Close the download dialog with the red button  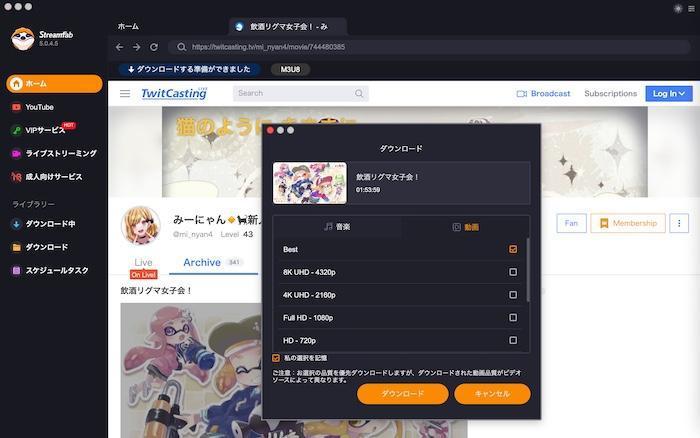(271, 130)
